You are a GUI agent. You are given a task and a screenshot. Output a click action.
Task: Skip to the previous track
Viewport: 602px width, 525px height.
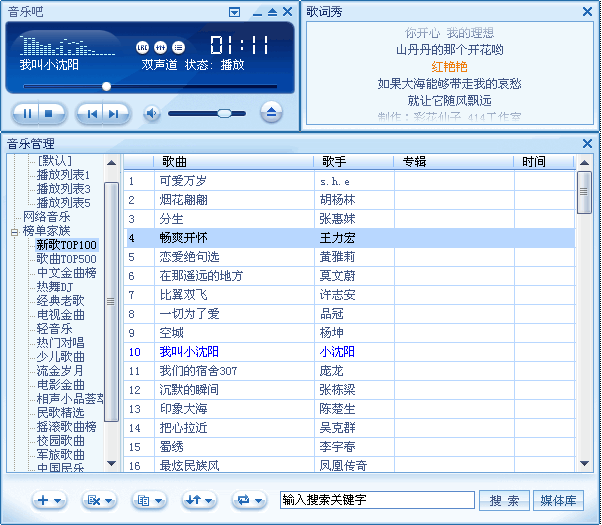[92, 114]
